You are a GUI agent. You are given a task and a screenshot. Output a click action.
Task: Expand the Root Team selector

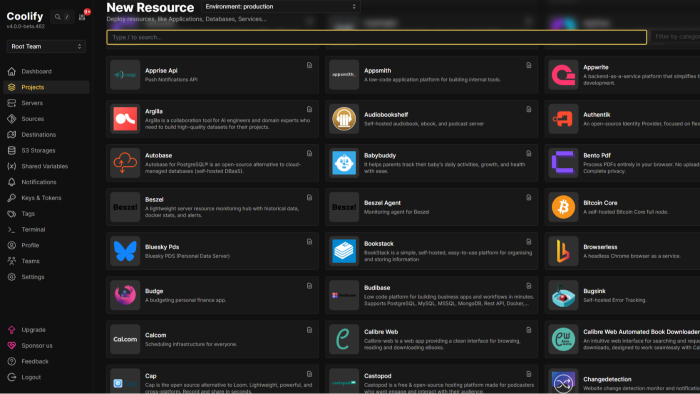46,46
